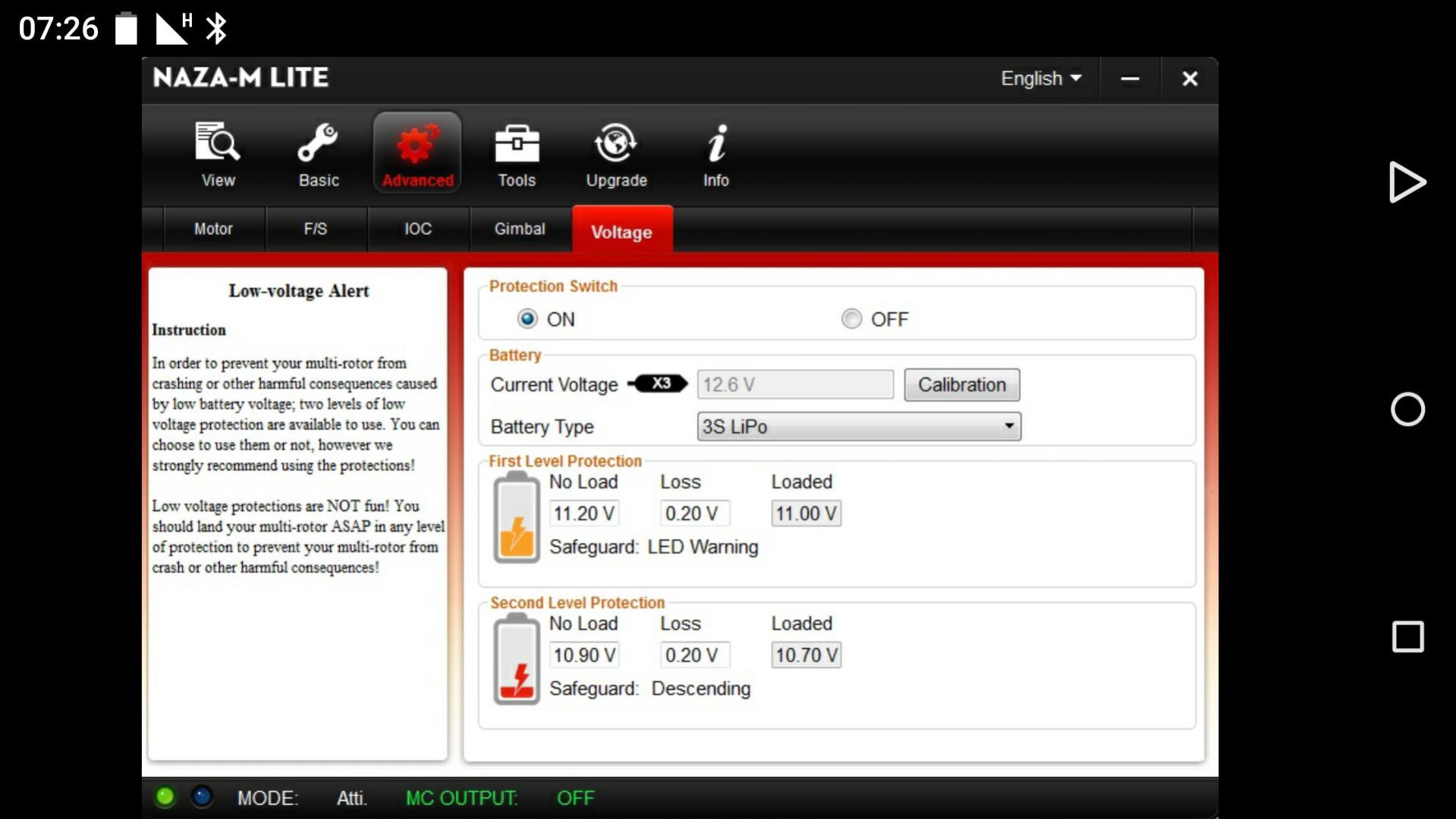Click the MC OUTPUT 'OFF' status
Image resolution: width=1456 pixels, height=819 pixels.
(x=575, y=798)
